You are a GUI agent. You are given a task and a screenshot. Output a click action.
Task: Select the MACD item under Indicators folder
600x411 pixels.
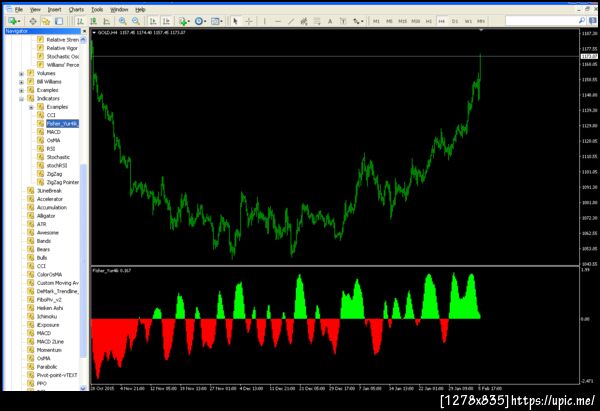pyautogui.click(x=54, y=132)
